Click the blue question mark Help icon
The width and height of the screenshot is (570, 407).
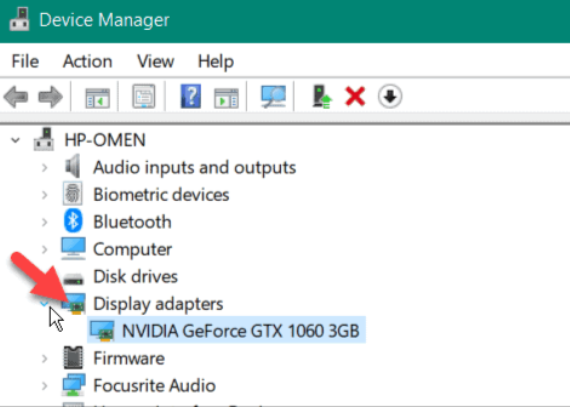click(x=191, y=96)
